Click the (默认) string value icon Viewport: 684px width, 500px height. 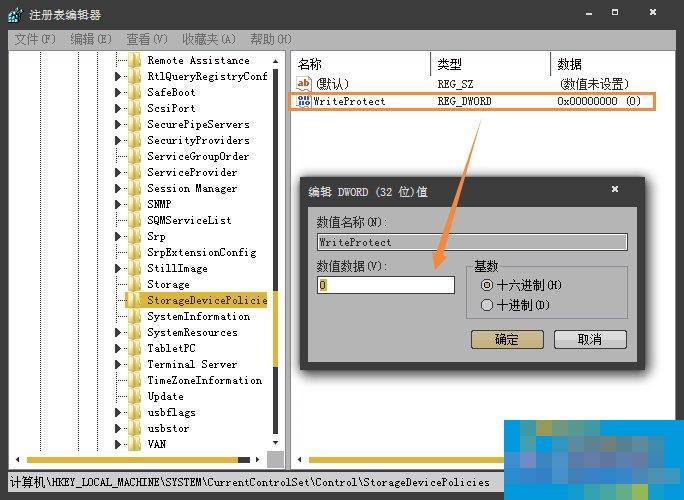tap(304, 84)
